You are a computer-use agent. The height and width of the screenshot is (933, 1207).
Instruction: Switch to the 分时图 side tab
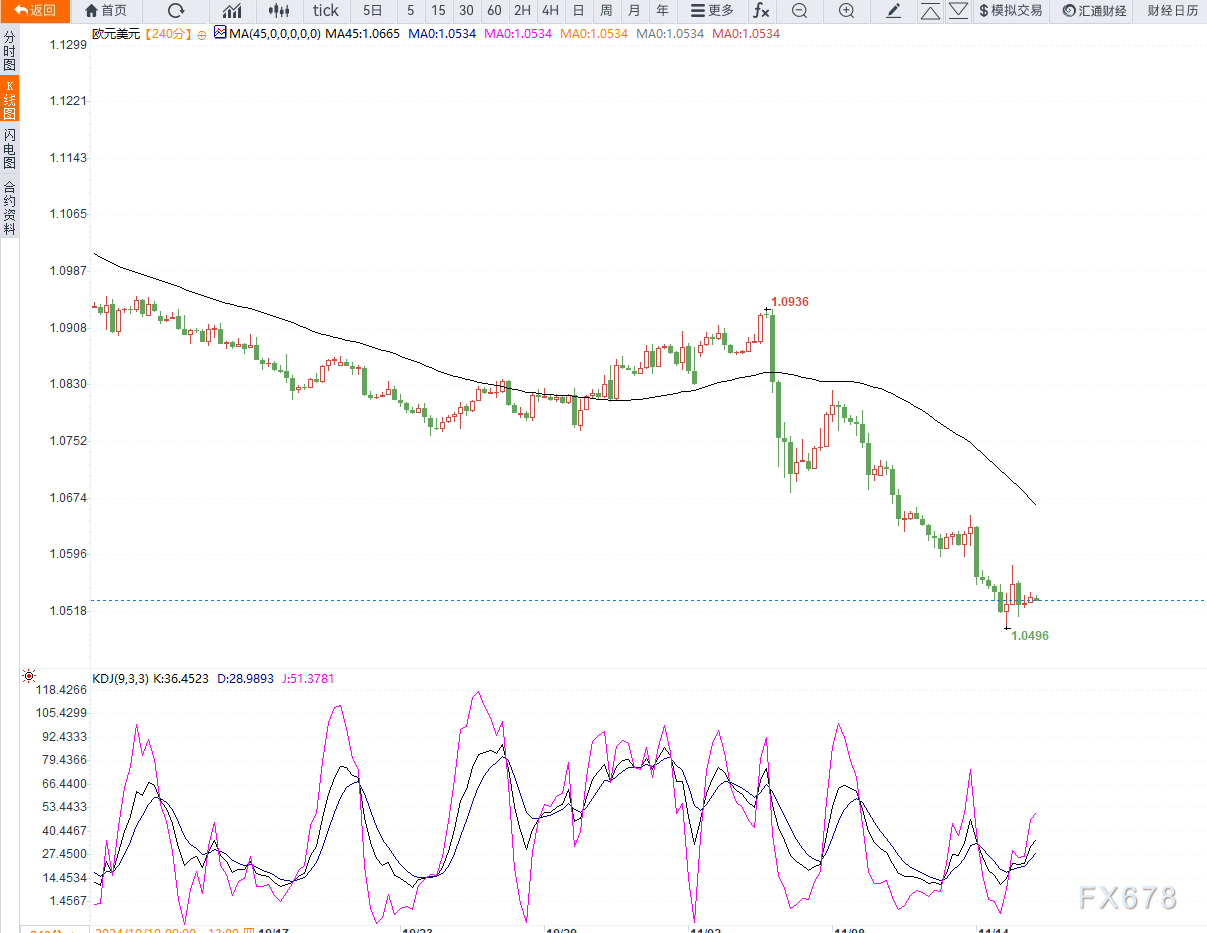click(x=9, y=50)
